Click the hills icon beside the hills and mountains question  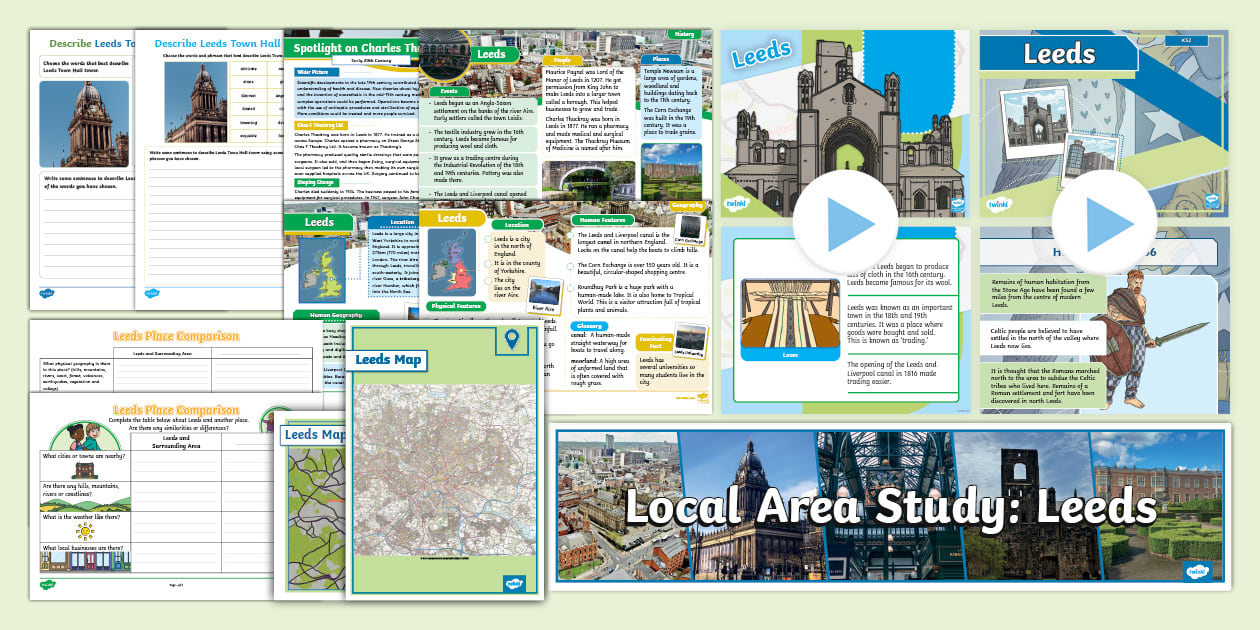click(x=84, y=505)
